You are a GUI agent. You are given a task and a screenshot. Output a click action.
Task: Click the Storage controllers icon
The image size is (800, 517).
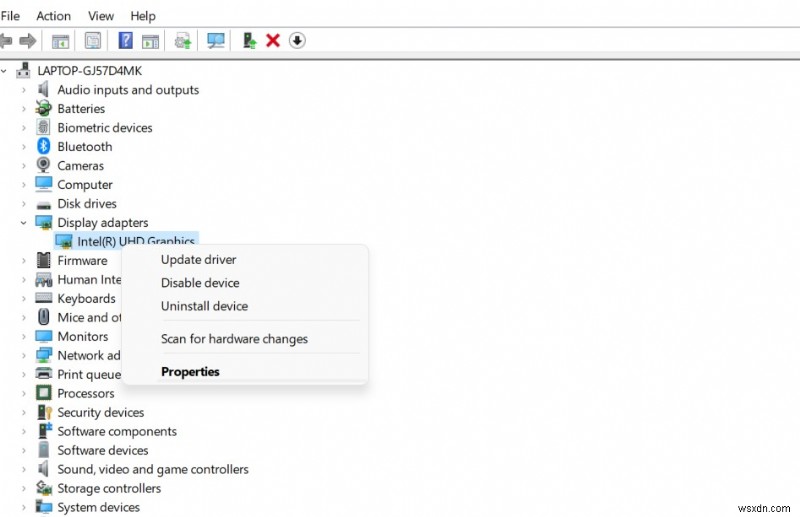44,488
